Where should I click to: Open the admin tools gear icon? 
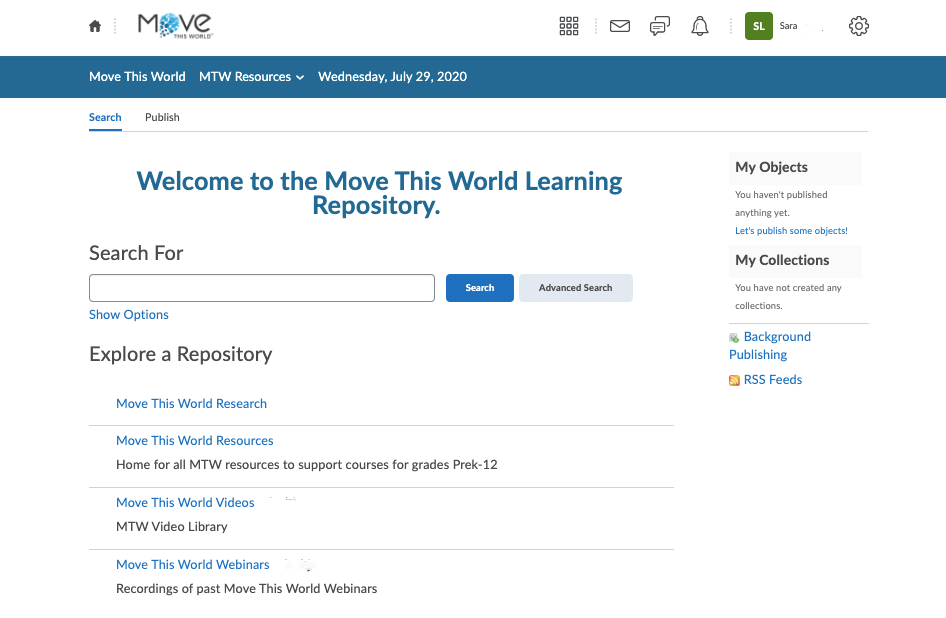(x=859, y=26)
